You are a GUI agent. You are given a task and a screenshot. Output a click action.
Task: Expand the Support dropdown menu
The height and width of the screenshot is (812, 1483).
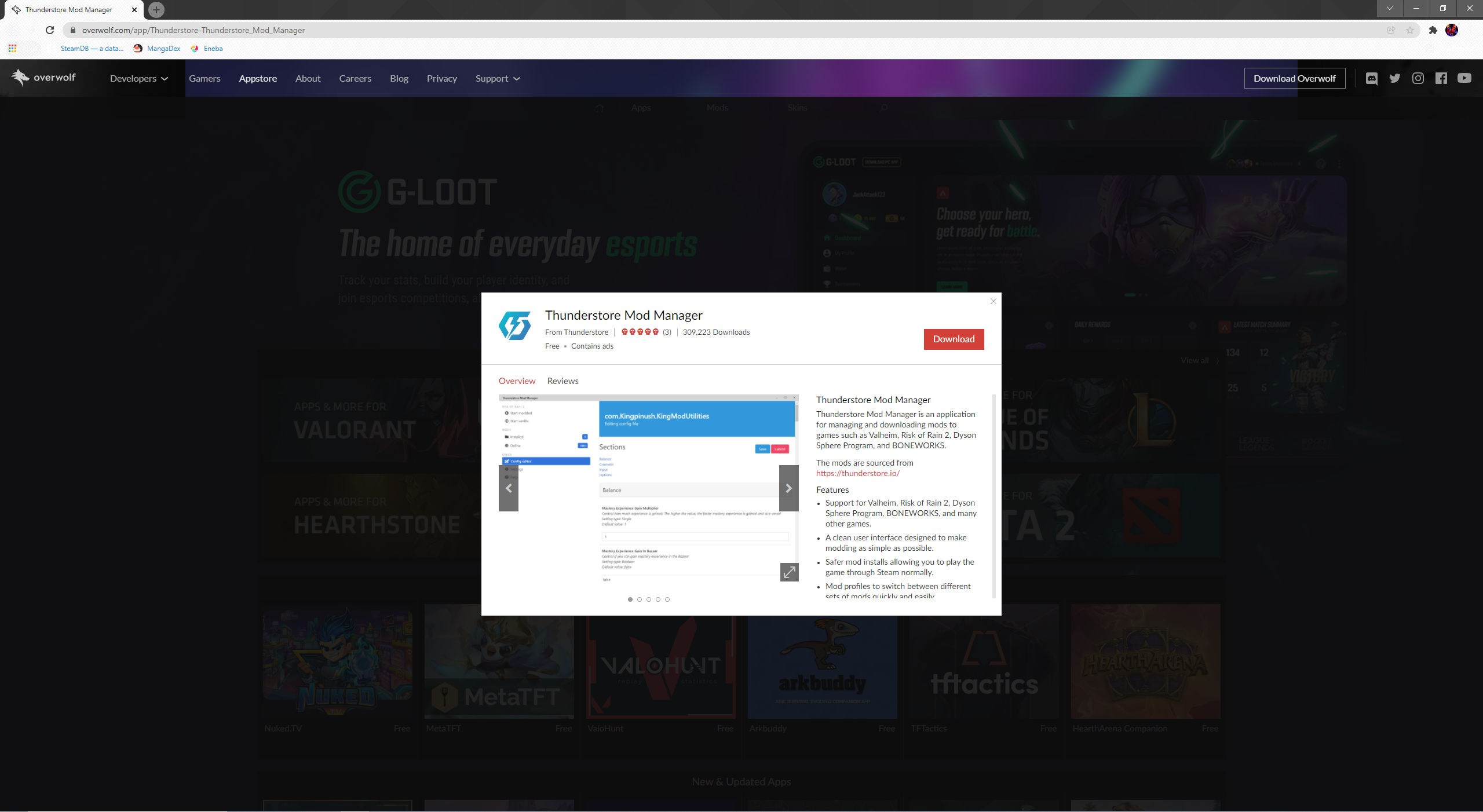[498, 78]
